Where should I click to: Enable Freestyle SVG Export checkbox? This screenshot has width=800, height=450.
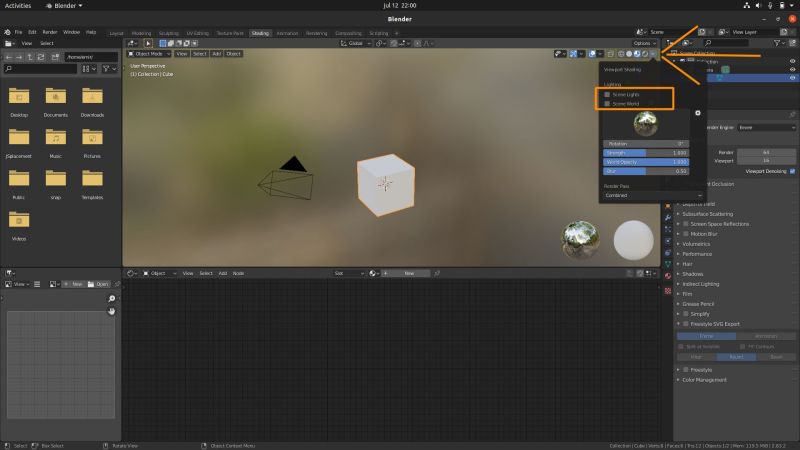point(686,324)
